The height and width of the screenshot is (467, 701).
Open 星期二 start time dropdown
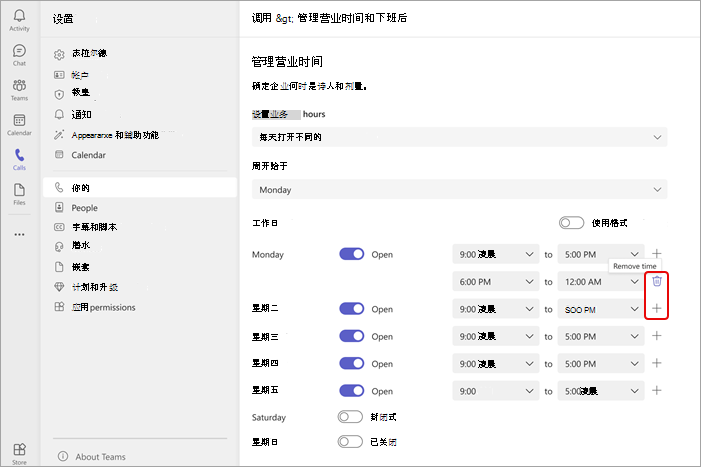(x=496, y=309)
